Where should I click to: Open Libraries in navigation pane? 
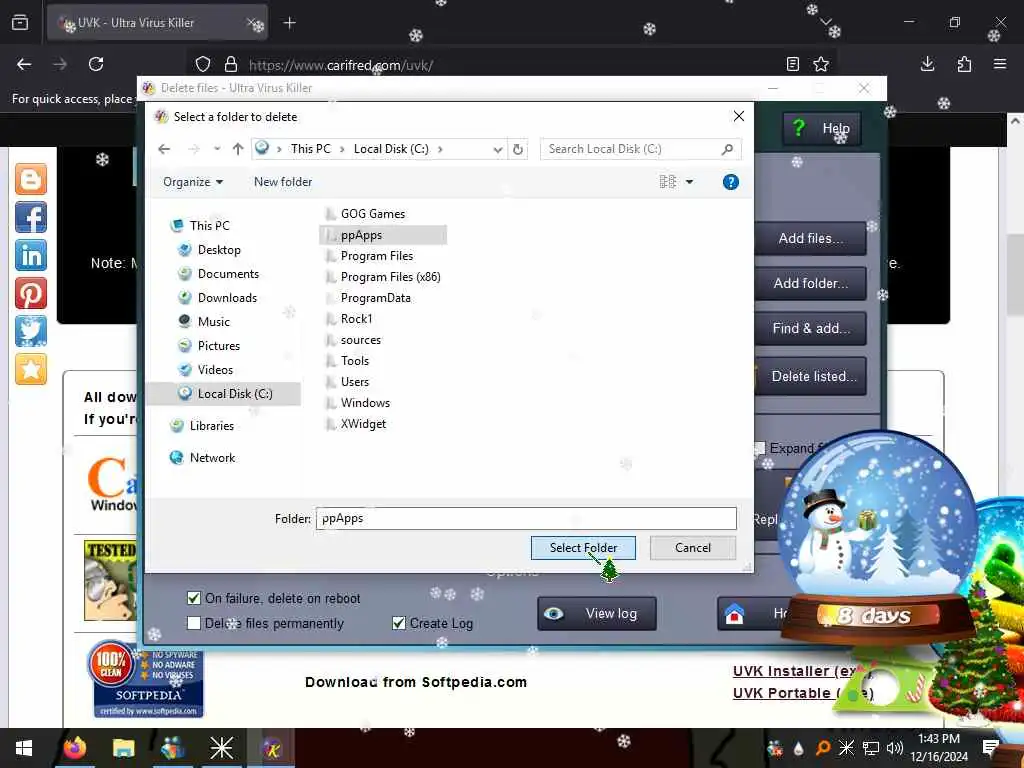point(212,426)
